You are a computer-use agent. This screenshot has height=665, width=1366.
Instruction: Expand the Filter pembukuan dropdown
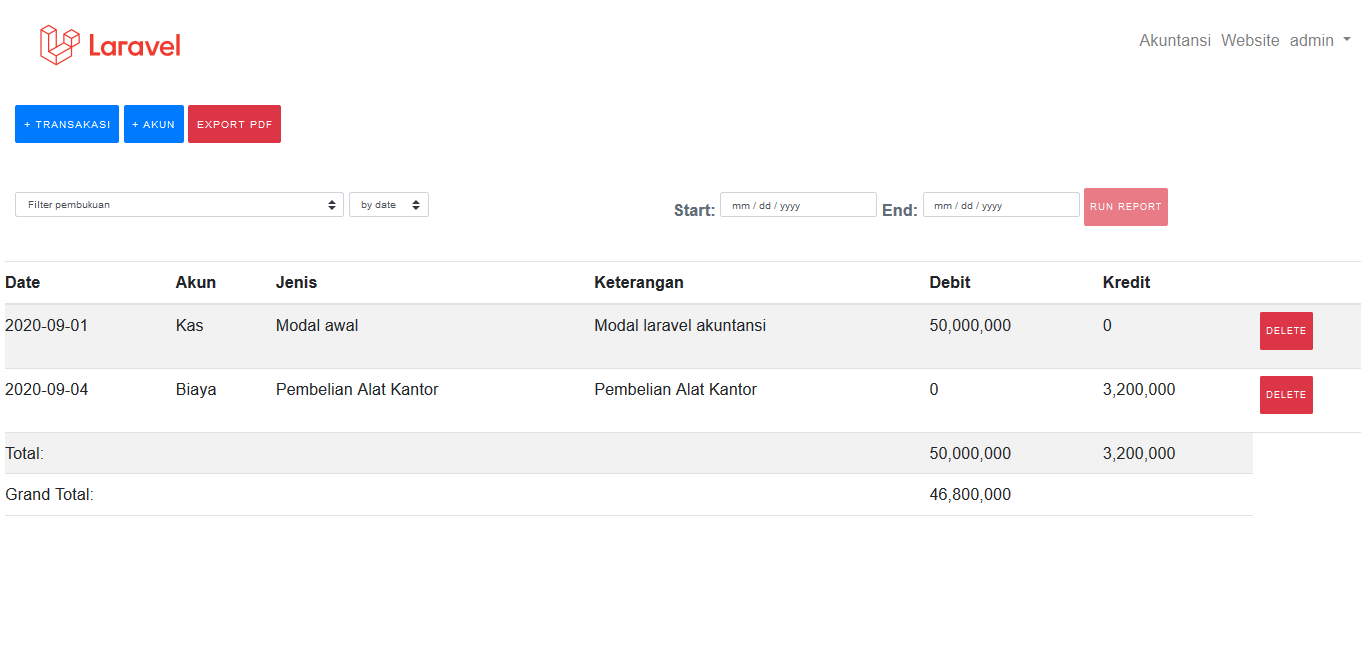179,205
